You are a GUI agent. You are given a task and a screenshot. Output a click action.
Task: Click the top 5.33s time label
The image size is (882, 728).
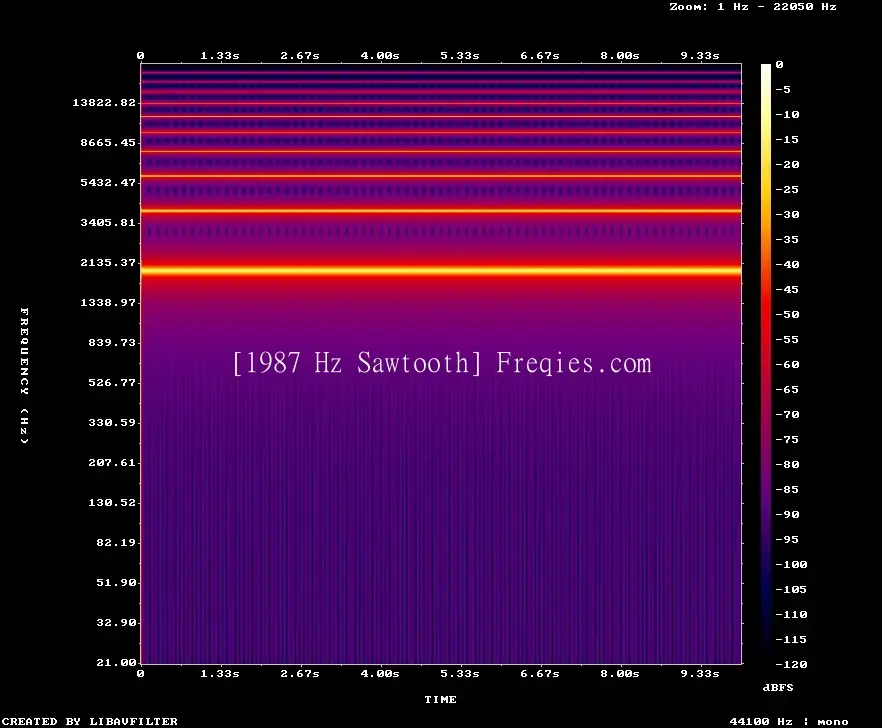point(460,55)
